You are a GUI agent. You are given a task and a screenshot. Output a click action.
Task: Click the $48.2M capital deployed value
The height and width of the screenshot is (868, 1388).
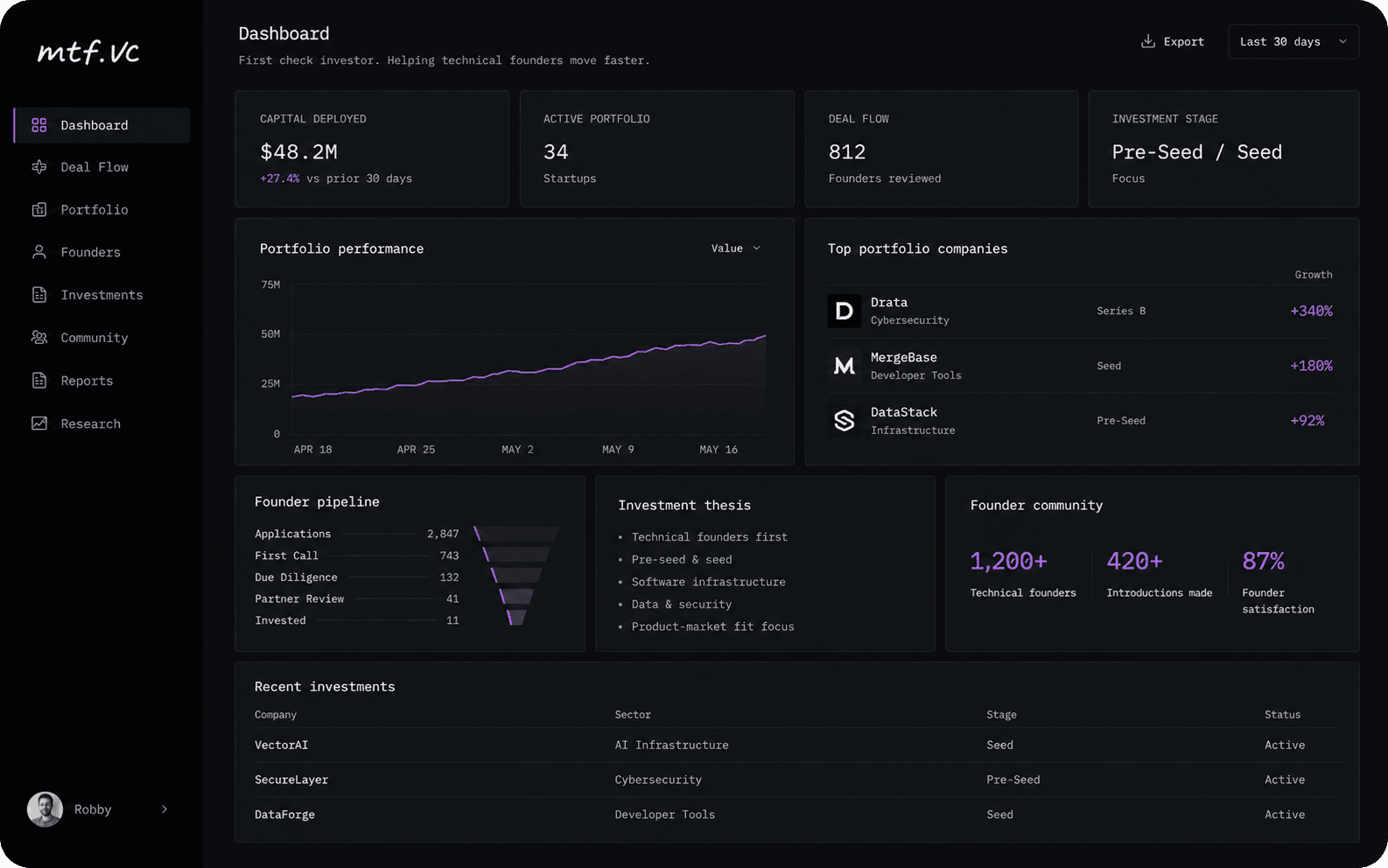tap(298, 152)
